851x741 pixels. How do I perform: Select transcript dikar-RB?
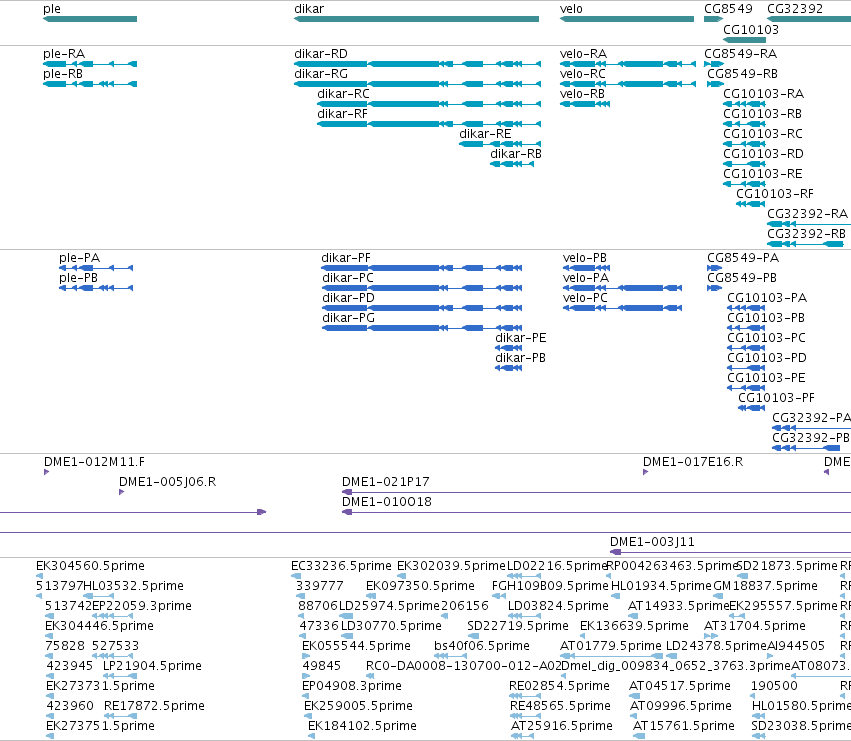coord(516,154)
